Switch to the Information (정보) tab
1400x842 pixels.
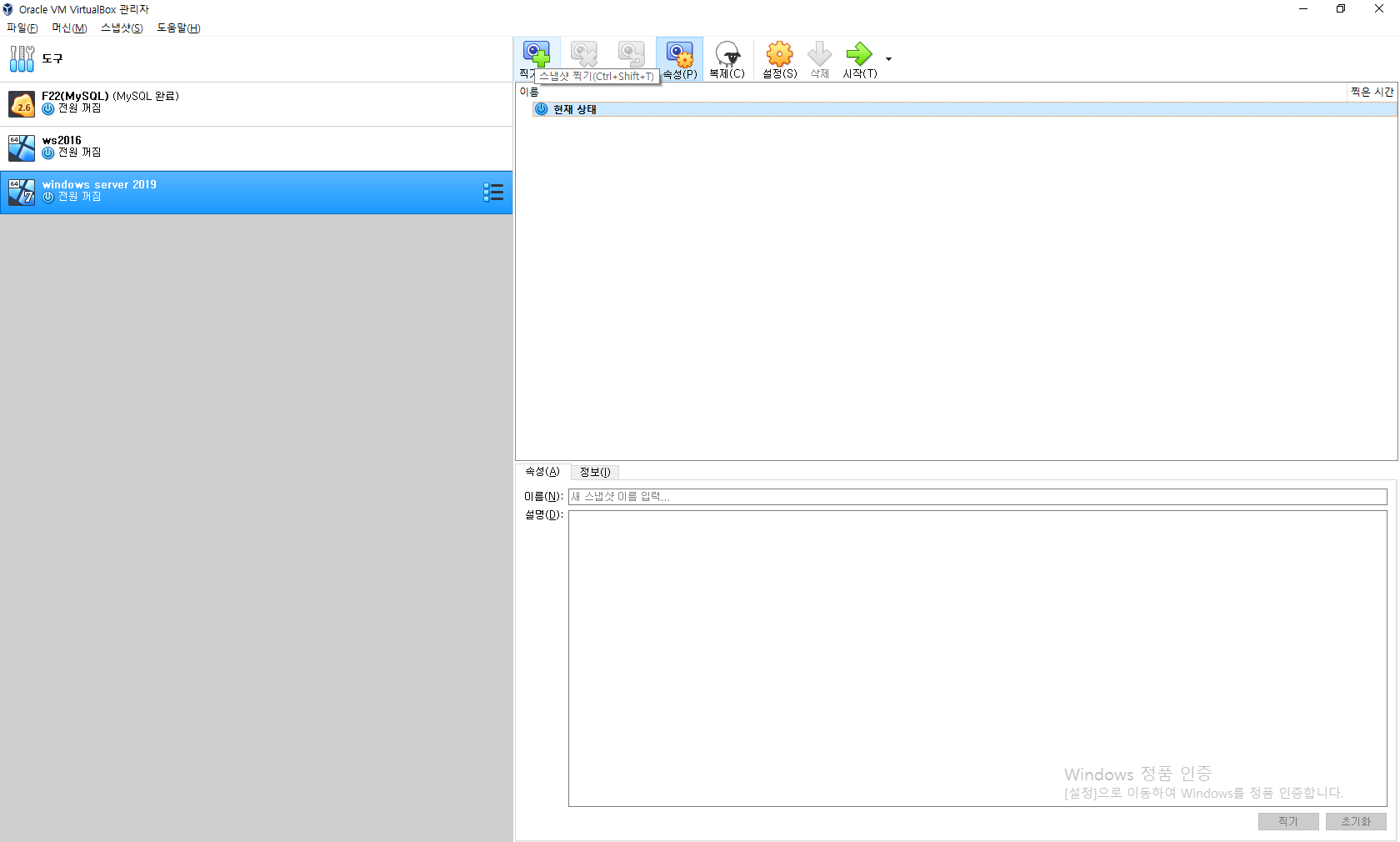click(595, 472)
